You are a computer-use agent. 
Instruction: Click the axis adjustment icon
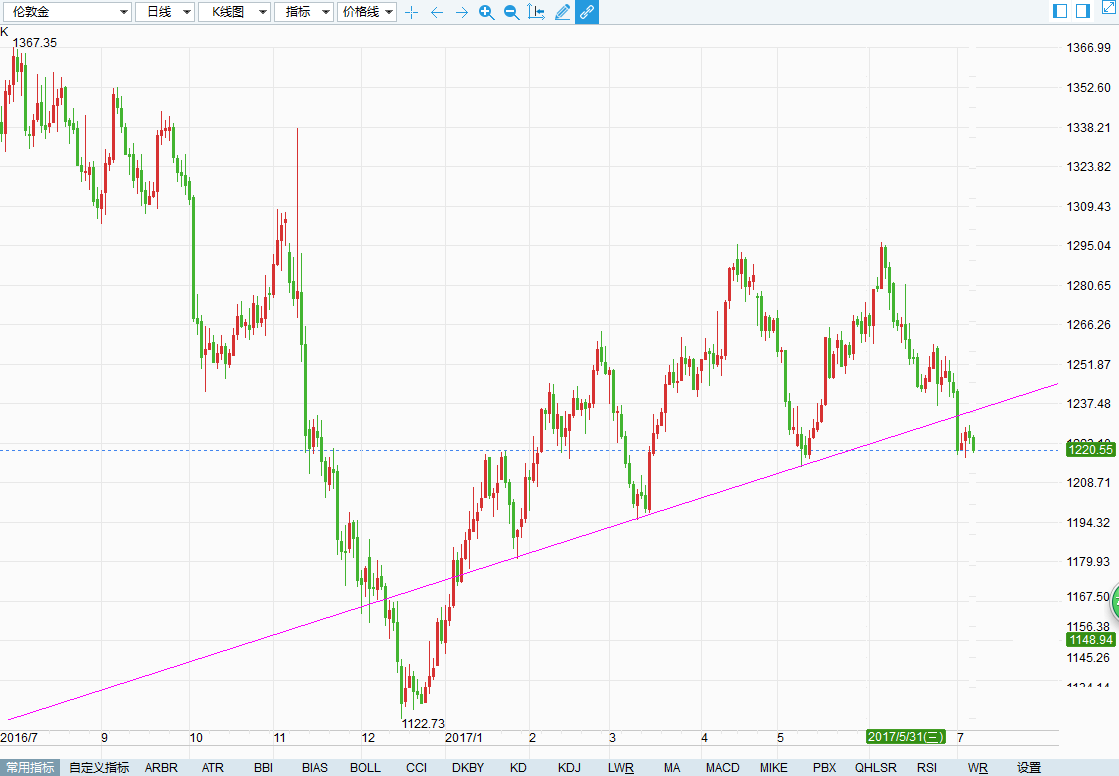(x=536, y=11)
